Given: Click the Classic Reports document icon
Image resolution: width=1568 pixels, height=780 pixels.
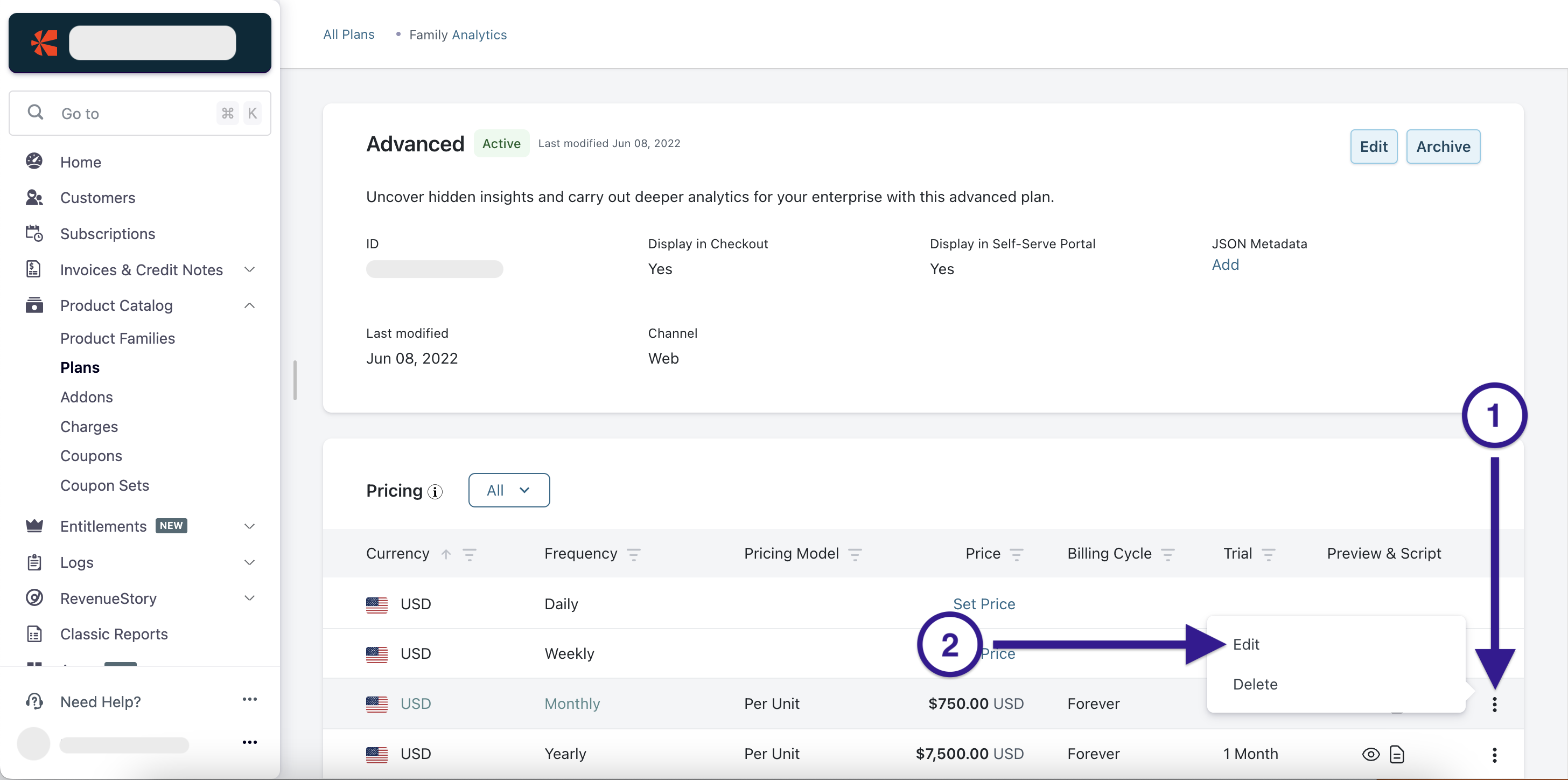Looking at the screenshot, I should pos(34,634).
